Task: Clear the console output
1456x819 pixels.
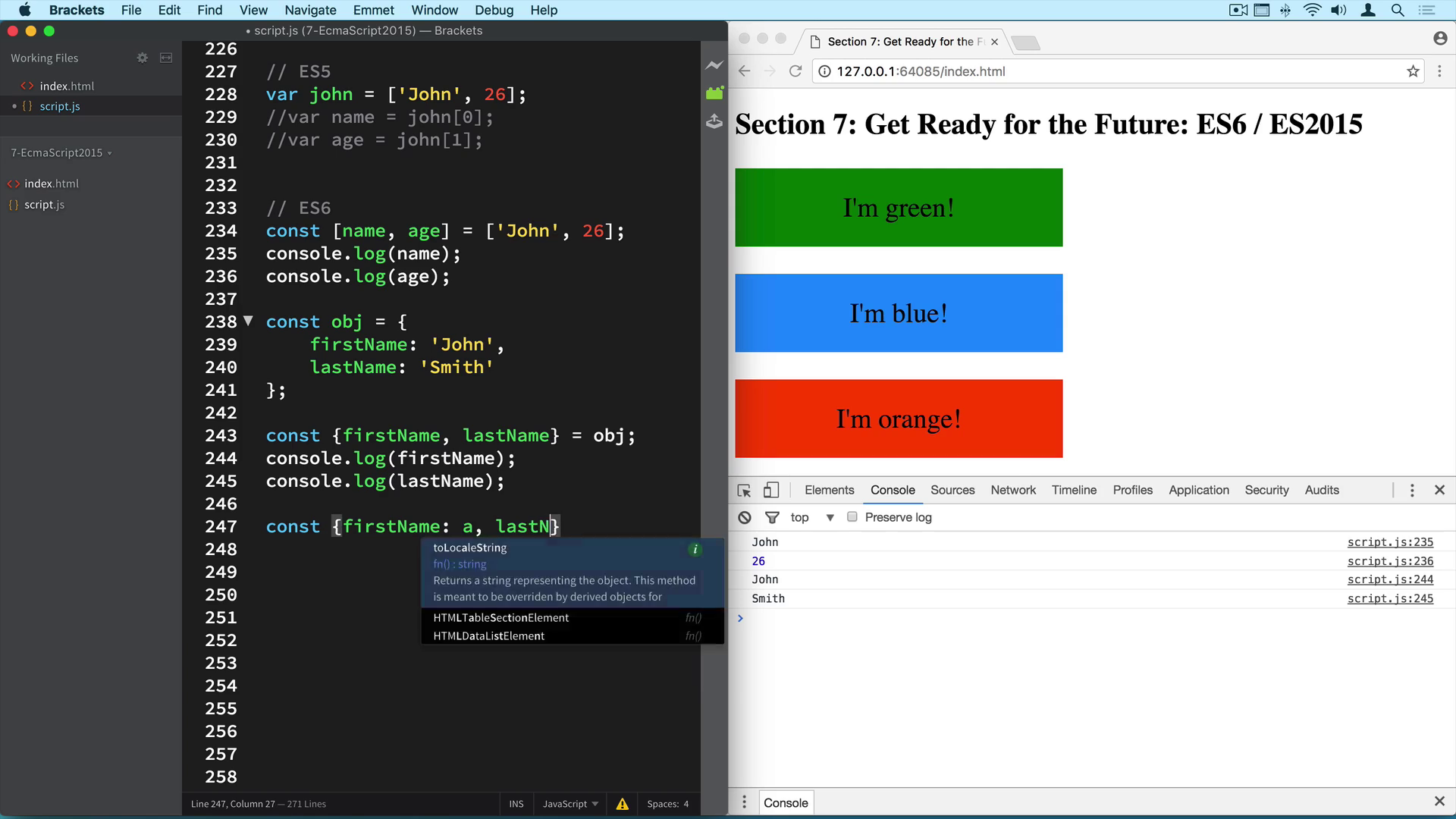Action: tap(745, 517)
